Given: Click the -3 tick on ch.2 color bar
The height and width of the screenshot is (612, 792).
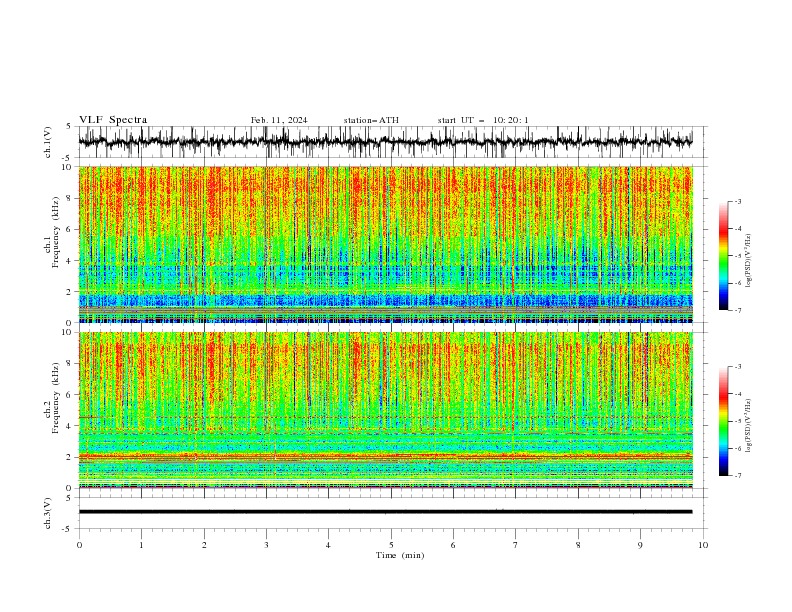Looking at the screenshot, I should [738, 367].
